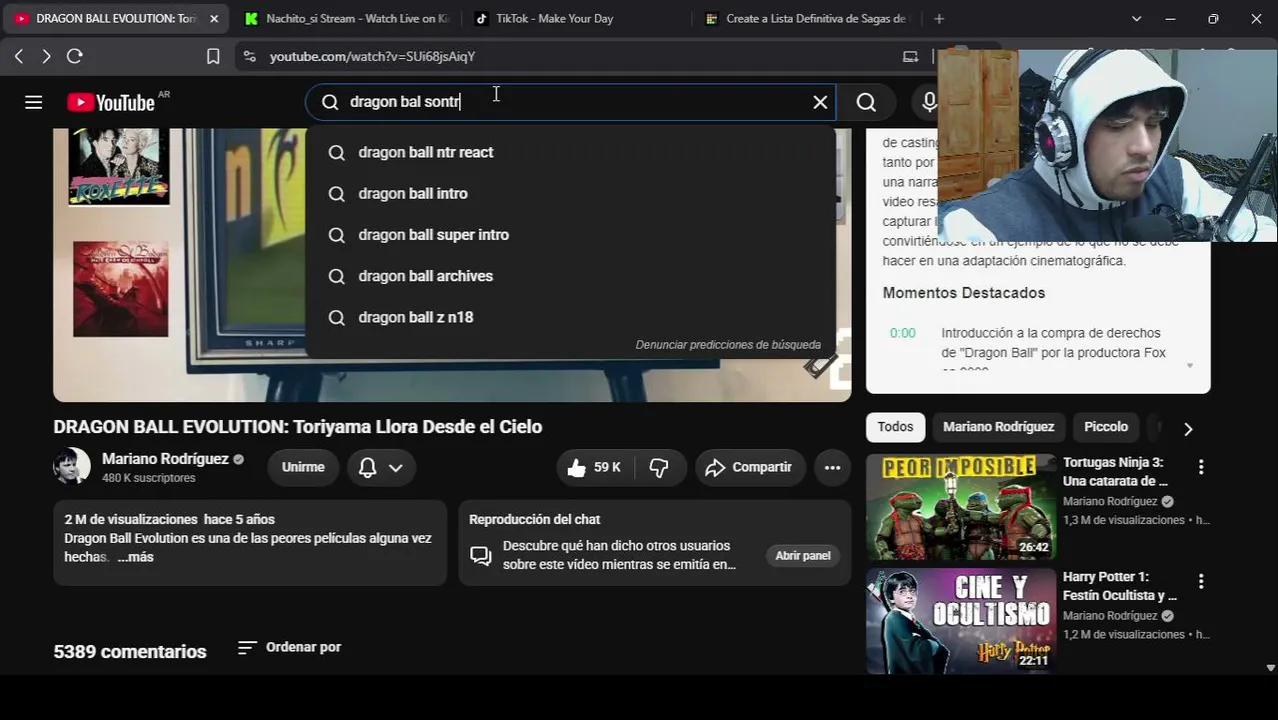Click the browser address bar URL
The image size is (1278, 720).
(x=372, y=57)
